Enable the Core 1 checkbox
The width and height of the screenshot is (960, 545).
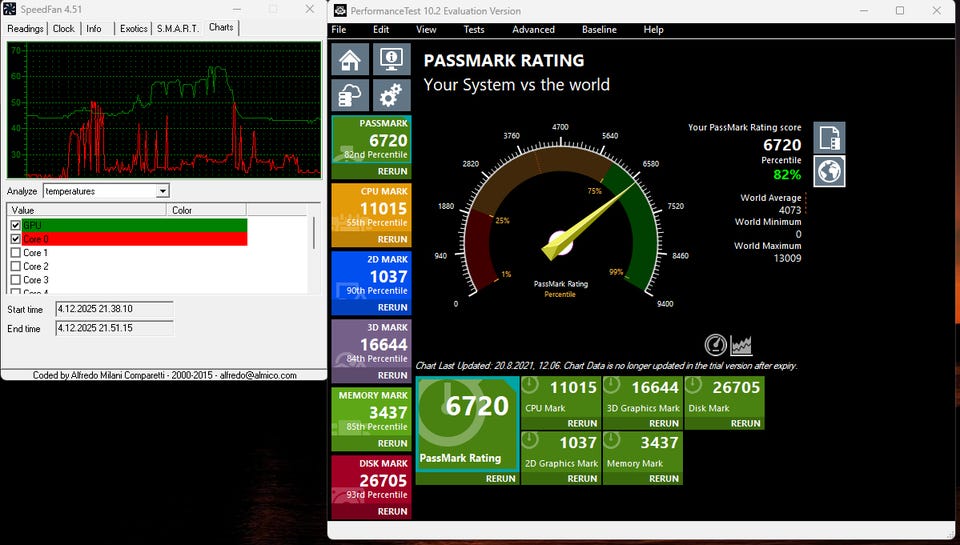point(16,252)
